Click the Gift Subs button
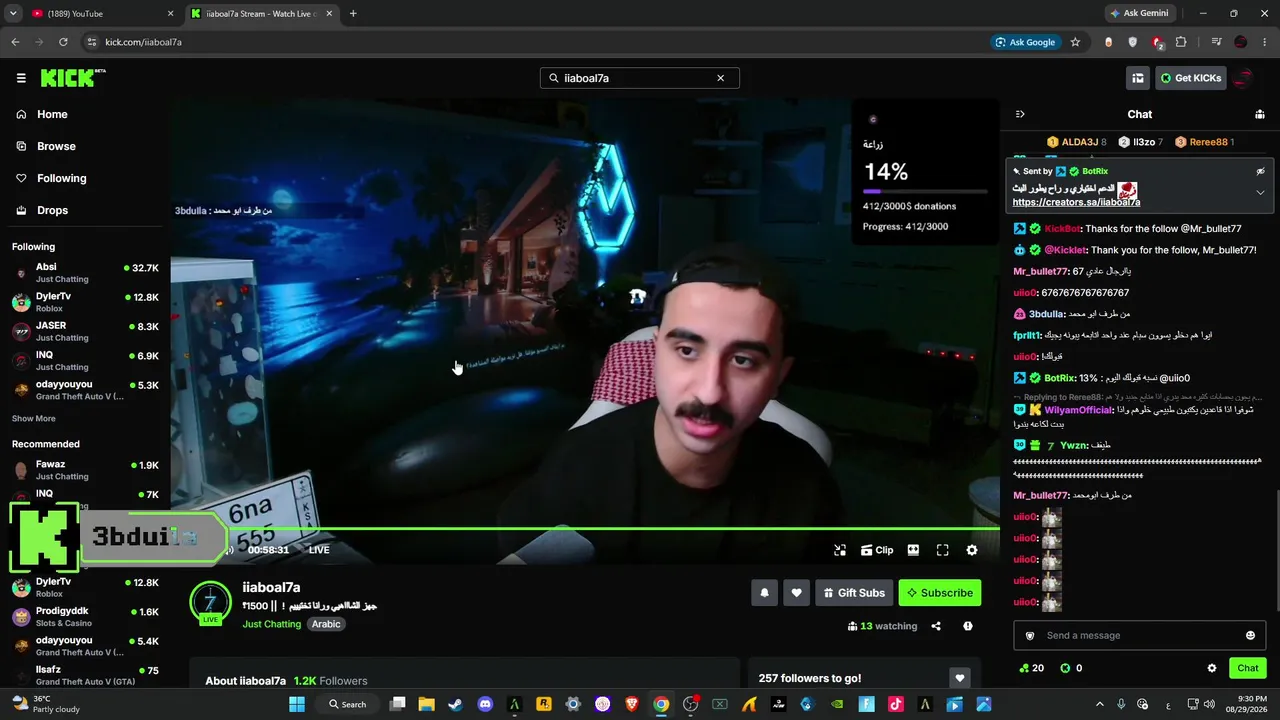The height and width of the screenshot is (720, 1280). point(854,593)
